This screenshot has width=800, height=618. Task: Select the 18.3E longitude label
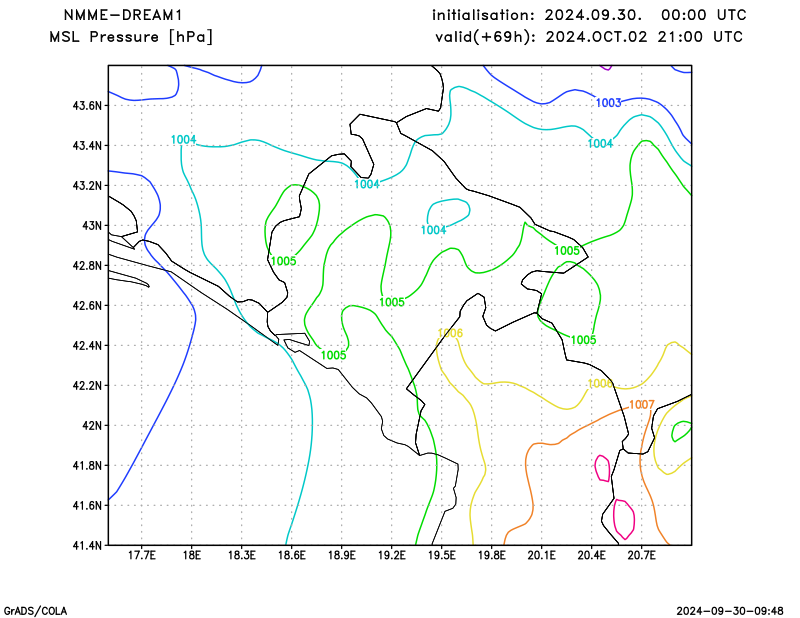(x=242, y=555)
